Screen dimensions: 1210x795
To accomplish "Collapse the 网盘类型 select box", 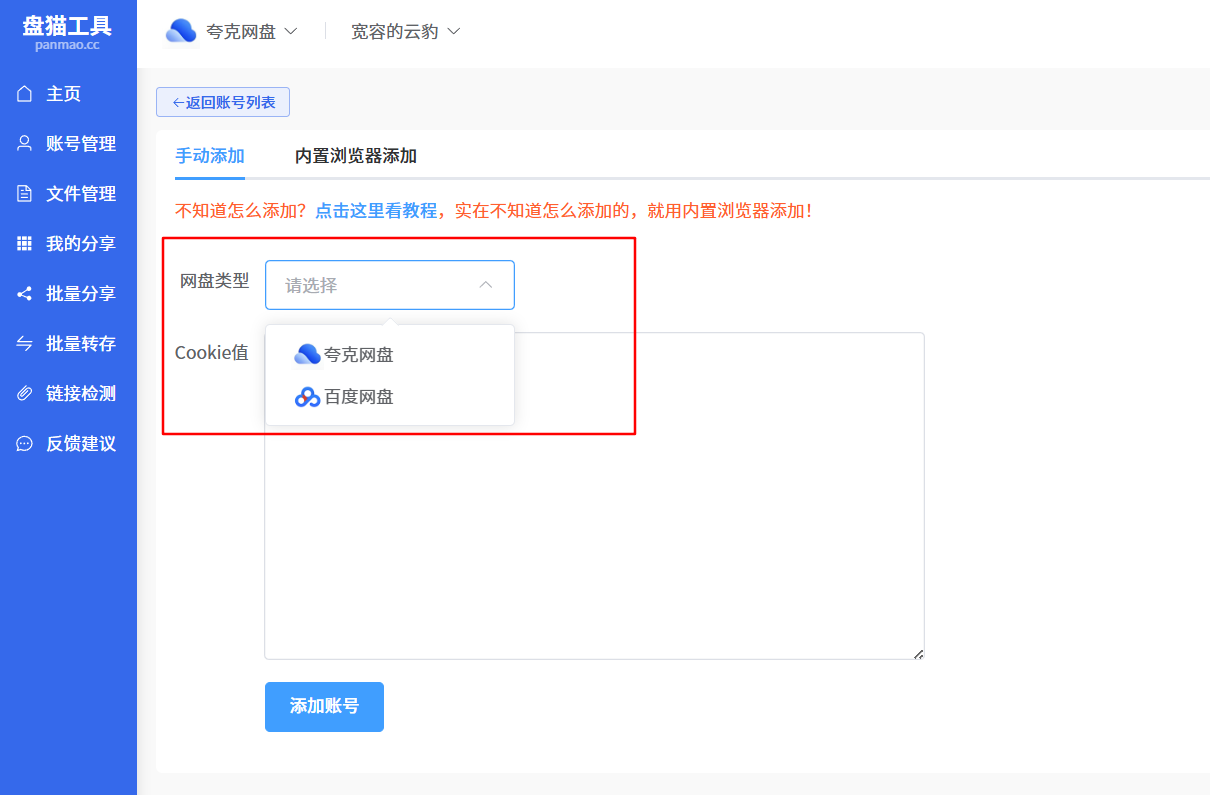I will coord(389,285).
